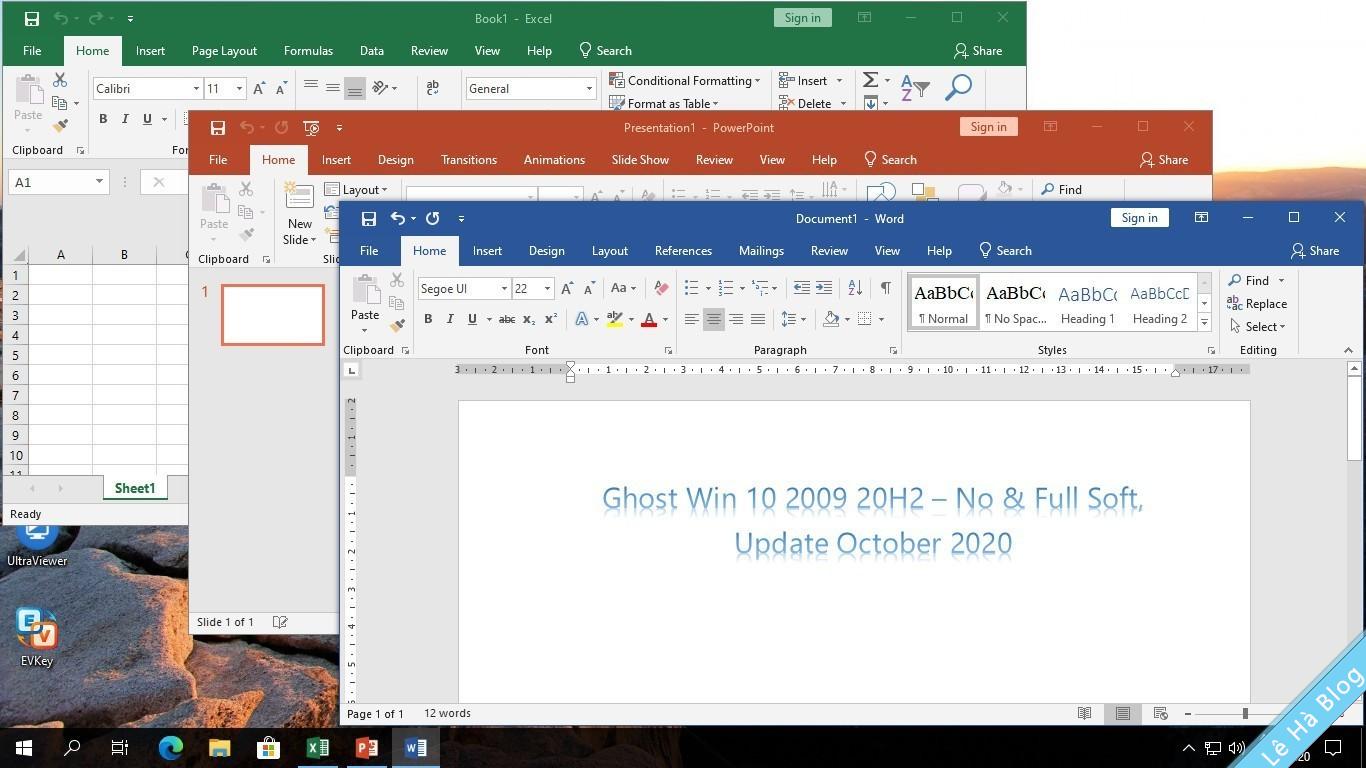1366x768 pixels.
Task: Open Word font size dropdown
Action: pyautogui.click(x=547, y=289)
